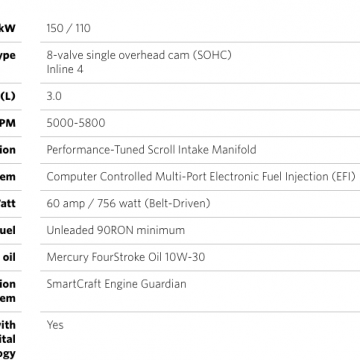The height and width of the screenshot is (360, 360).
Task: Select SmartCraft Engine Guardian value
Action: [x=116, y=284]
